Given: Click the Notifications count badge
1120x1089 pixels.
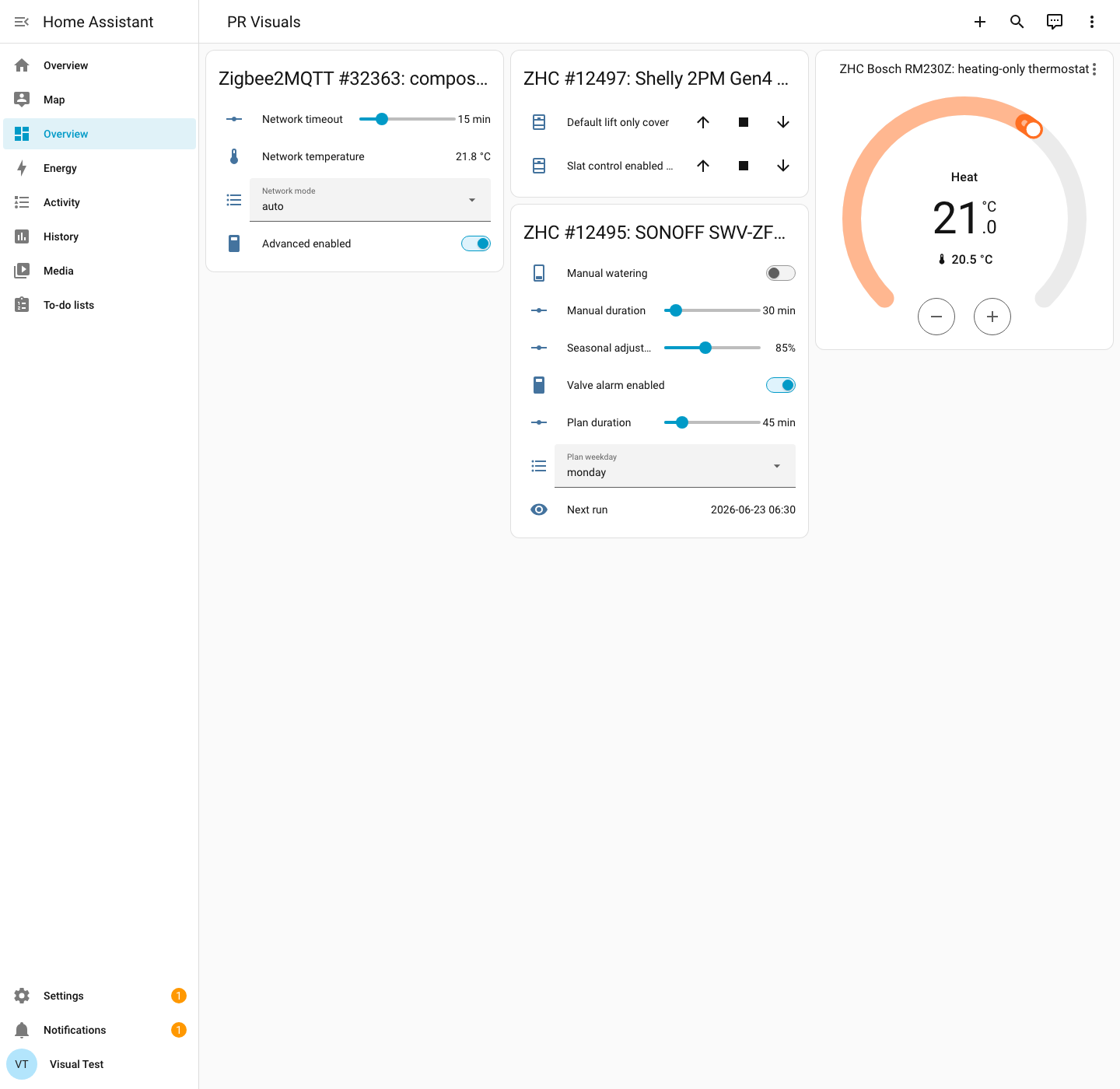Looking at the screenshot, I should [x=179, y=1030].
